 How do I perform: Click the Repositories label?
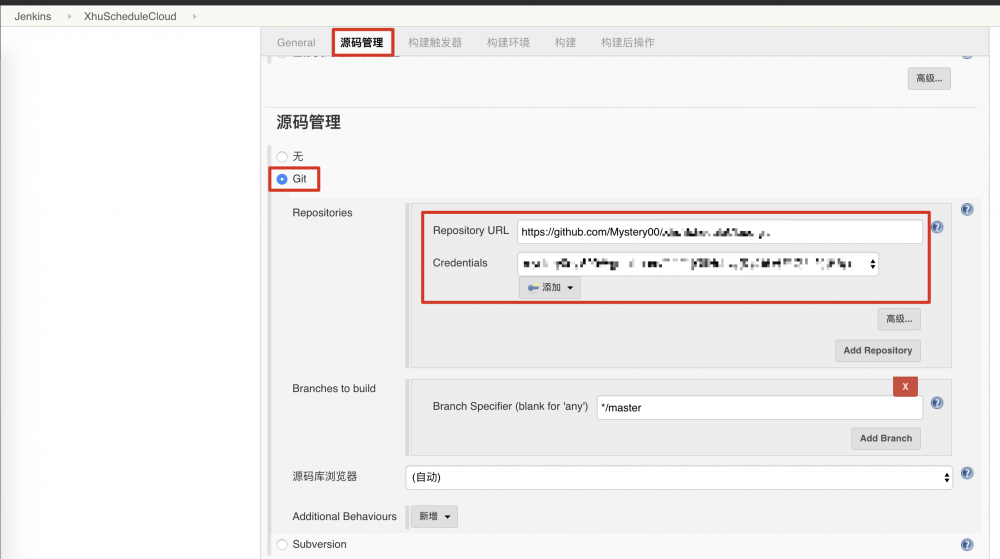click(x=322, y=213)
